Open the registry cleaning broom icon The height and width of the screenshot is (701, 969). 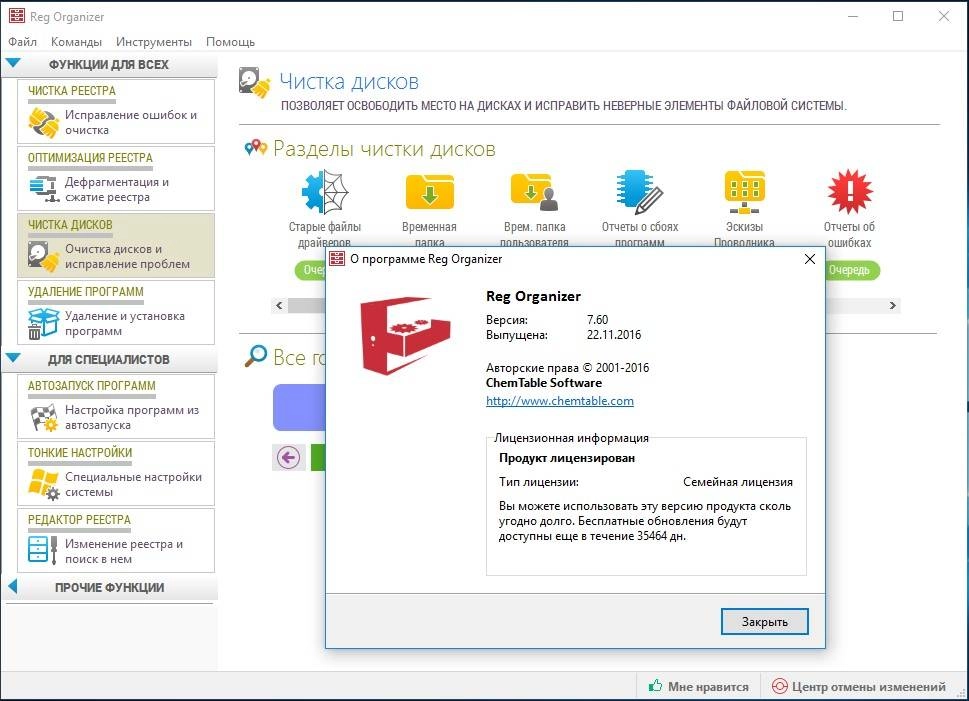pyautogui.click(x=43, y=122)
